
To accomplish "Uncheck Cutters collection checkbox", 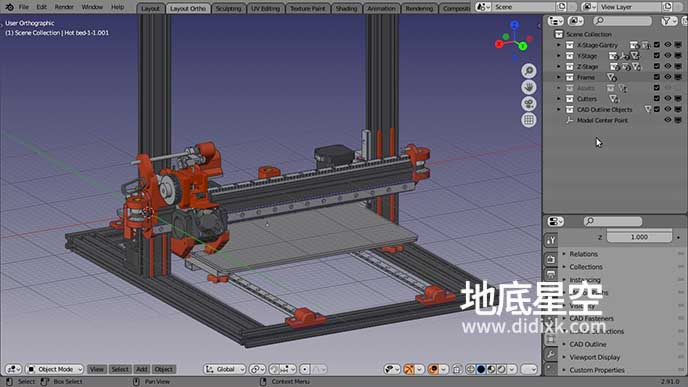I will tap(657, 99).
